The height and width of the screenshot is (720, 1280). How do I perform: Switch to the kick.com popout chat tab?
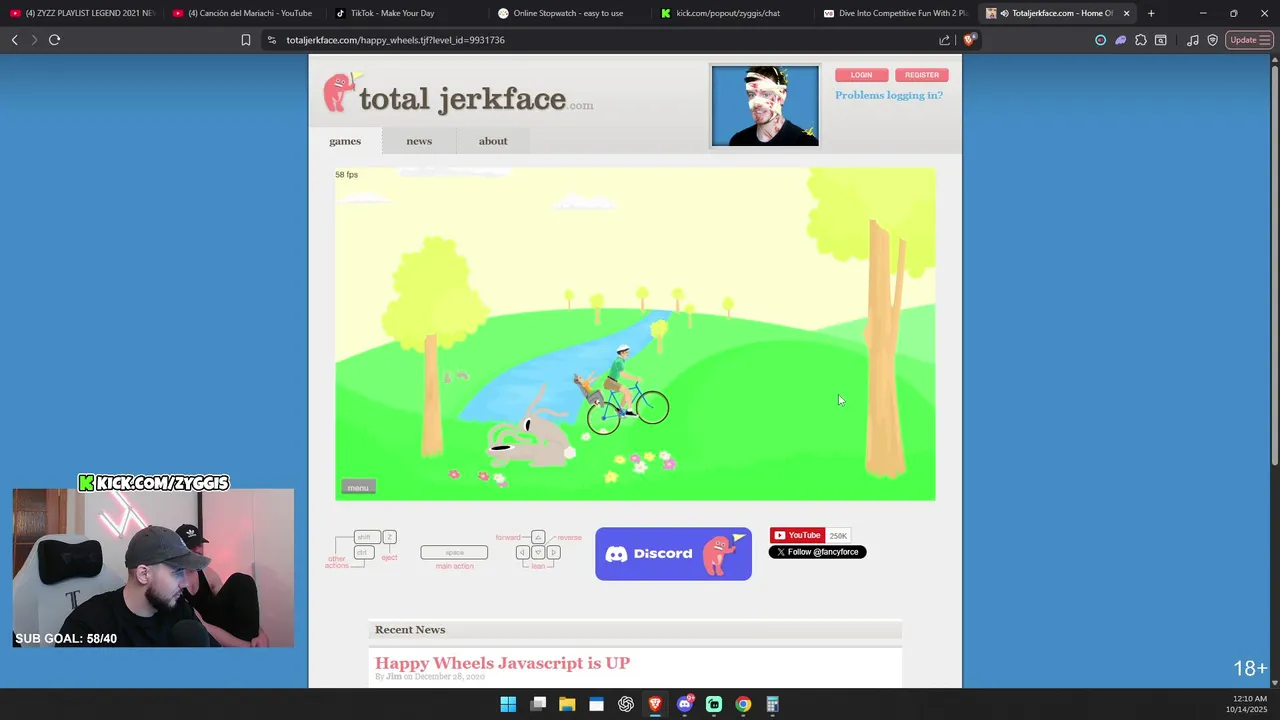coord(731,13)
